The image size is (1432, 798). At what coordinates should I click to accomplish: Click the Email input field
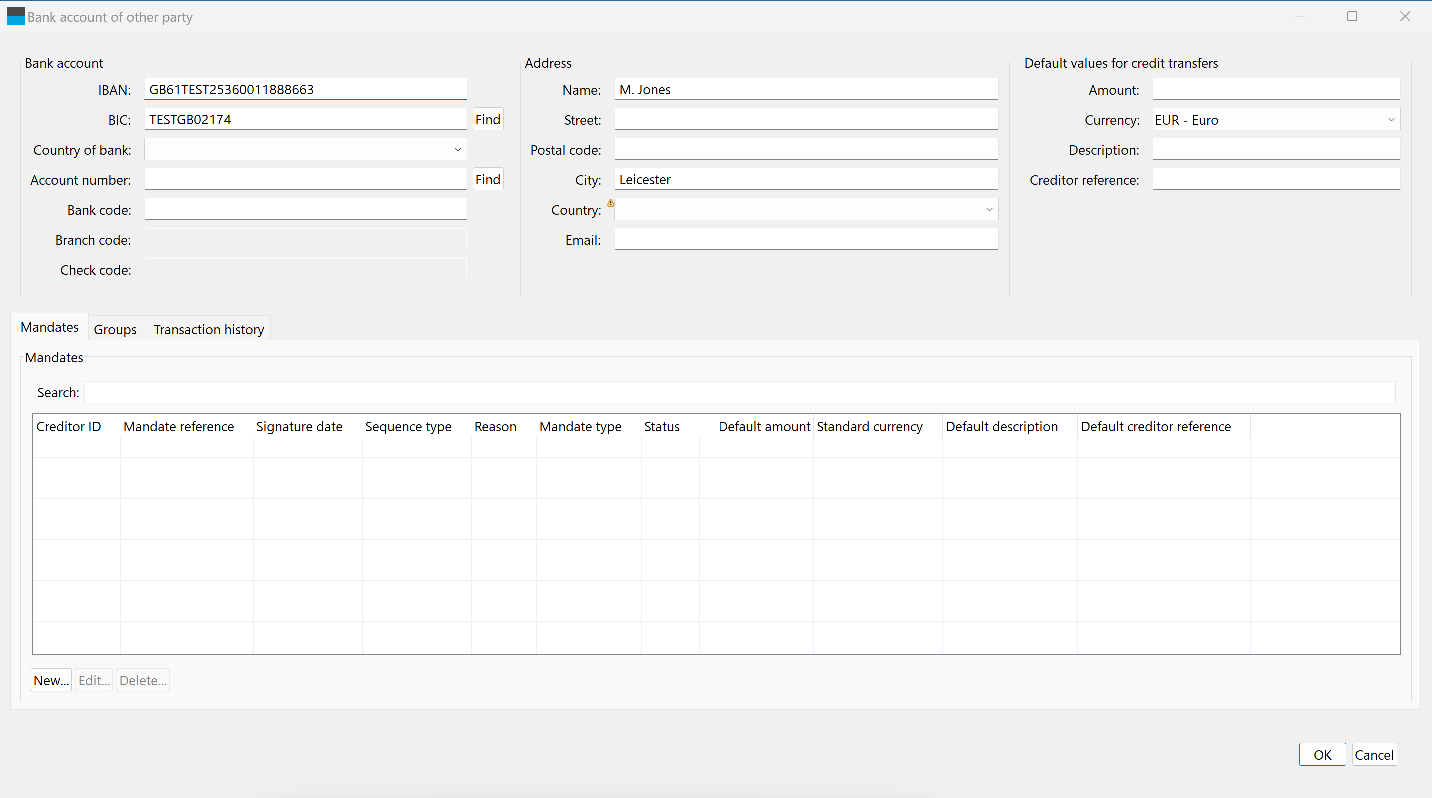click(x=805, y=240)
